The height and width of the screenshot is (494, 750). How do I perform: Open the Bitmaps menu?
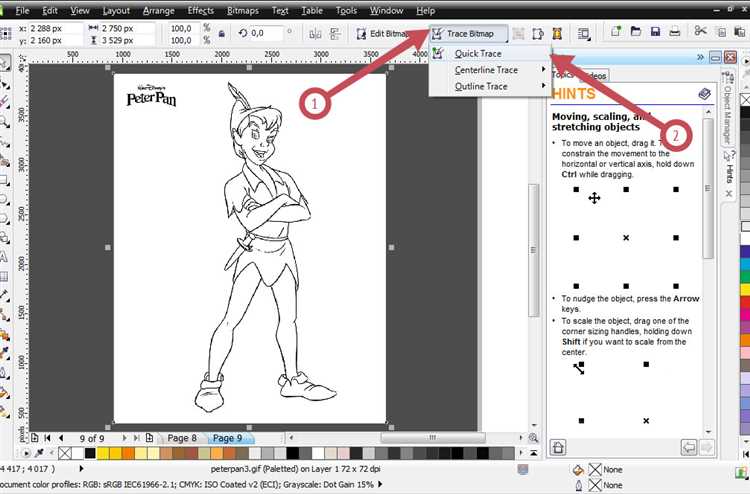click(245, 10)
